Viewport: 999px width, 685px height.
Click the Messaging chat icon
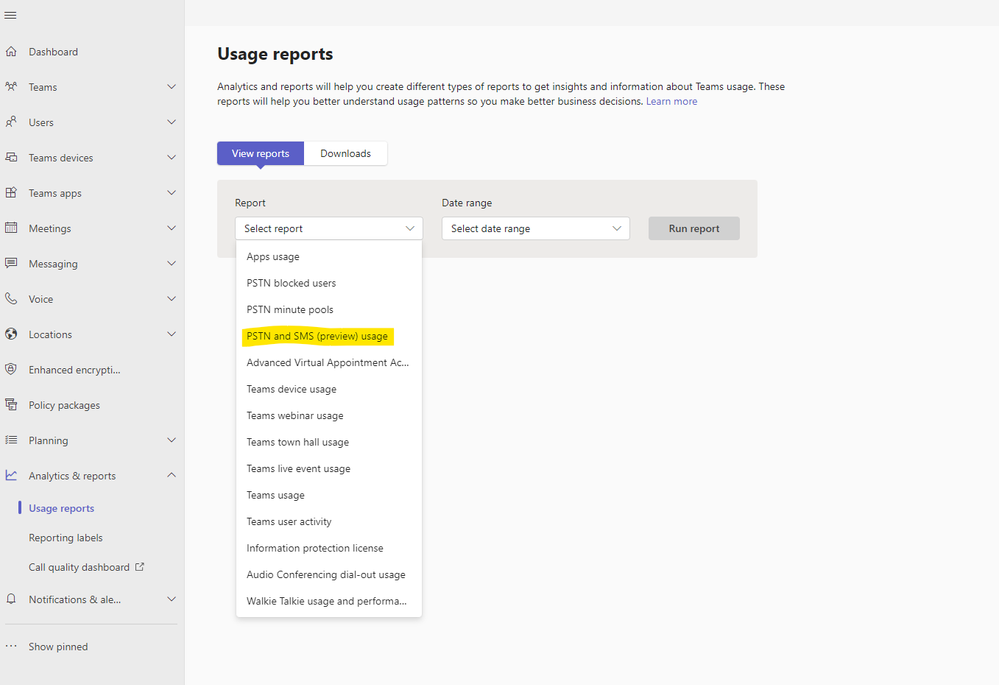11,263
